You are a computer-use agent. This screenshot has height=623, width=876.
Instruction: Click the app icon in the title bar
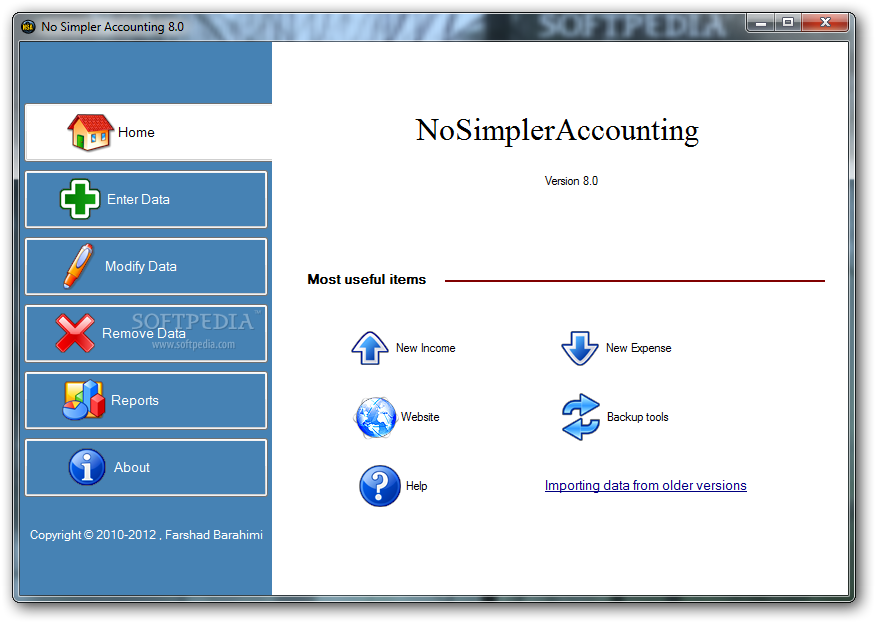28,26
